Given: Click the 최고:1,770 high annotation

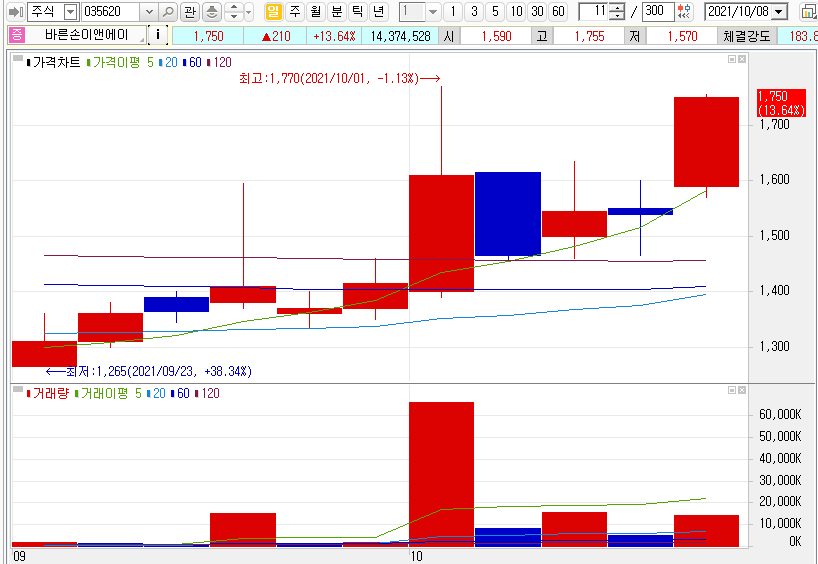Looking at the screenshot, I should click(340, 78).
